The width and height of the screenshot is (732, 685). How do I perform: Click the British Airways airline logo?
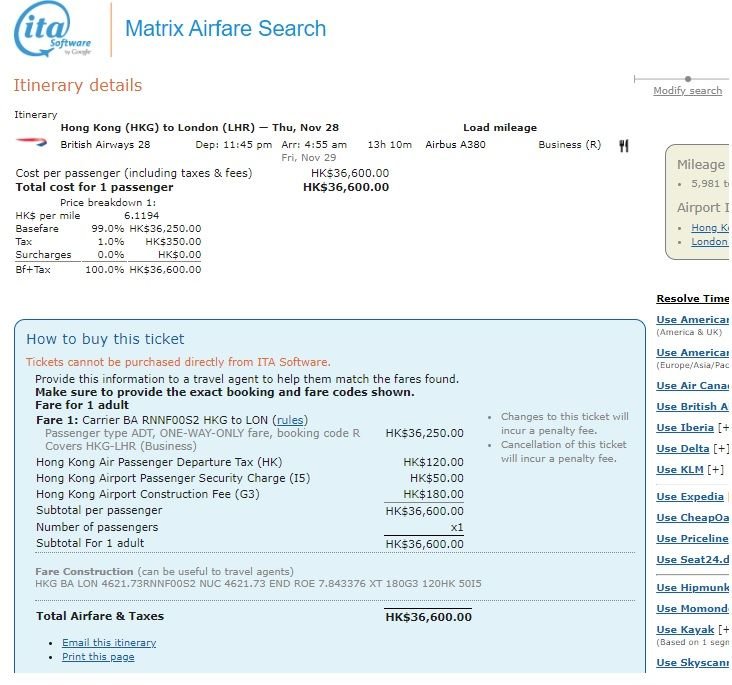(x=26, y=143)
